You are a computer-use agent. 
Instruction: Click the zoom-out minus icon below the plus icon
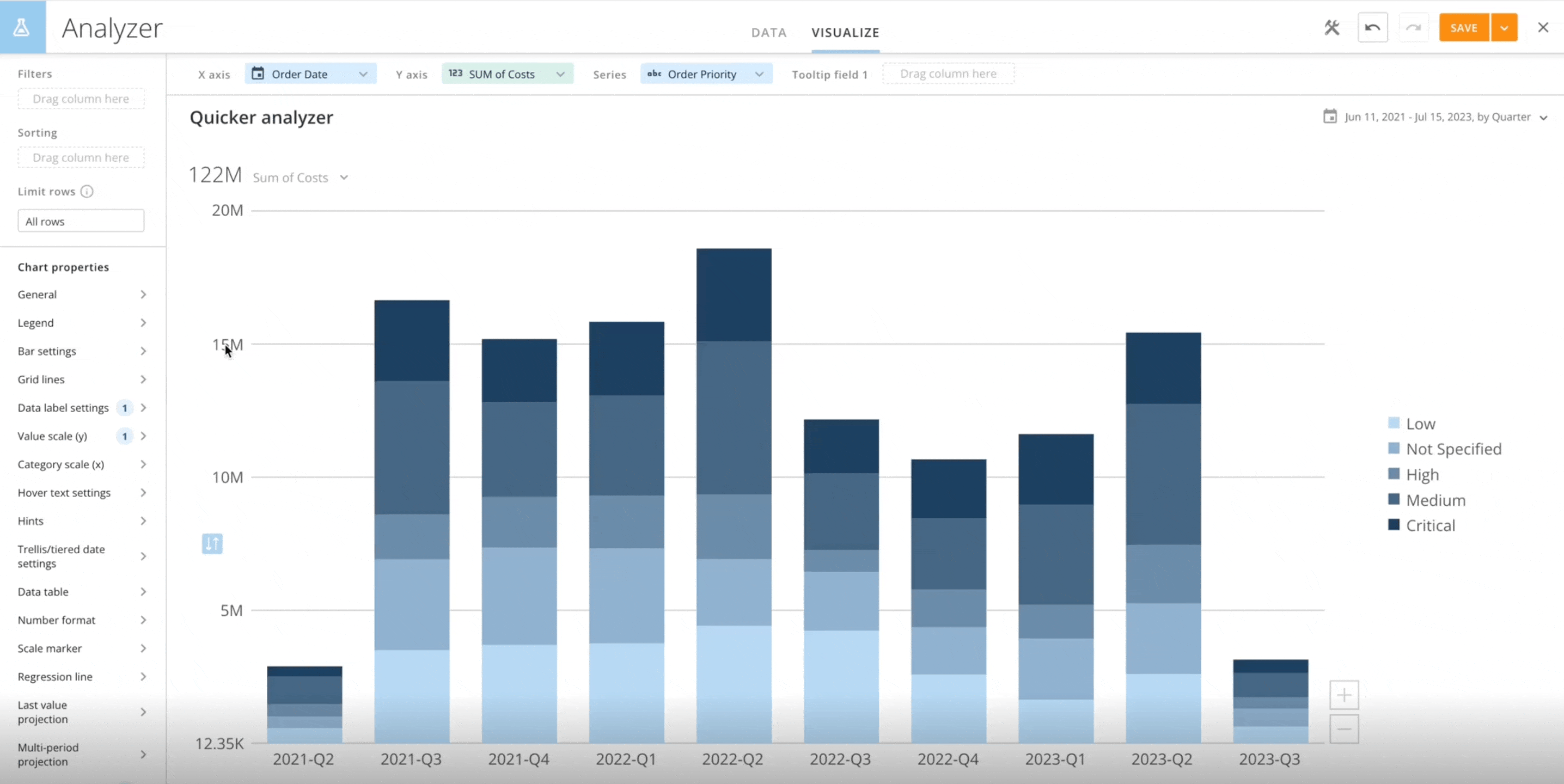(1344, 730)
